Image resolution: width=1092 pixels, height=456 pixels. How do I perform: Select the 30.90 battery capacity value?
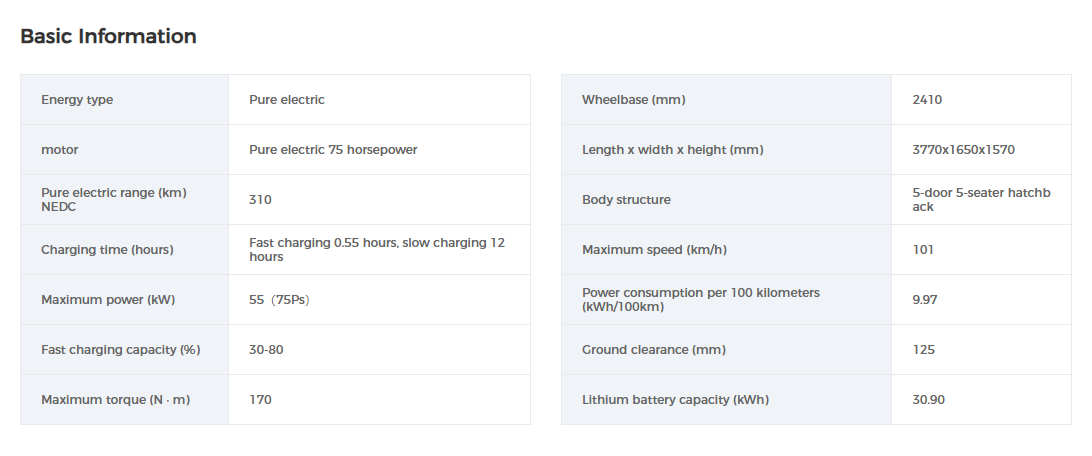point(928,400)
